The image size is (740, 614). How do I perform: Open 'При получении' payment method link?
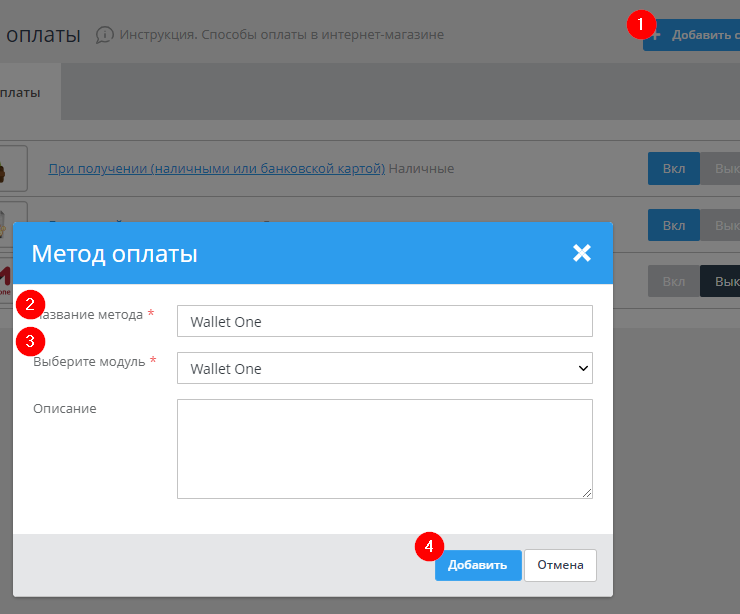point(216,168)
